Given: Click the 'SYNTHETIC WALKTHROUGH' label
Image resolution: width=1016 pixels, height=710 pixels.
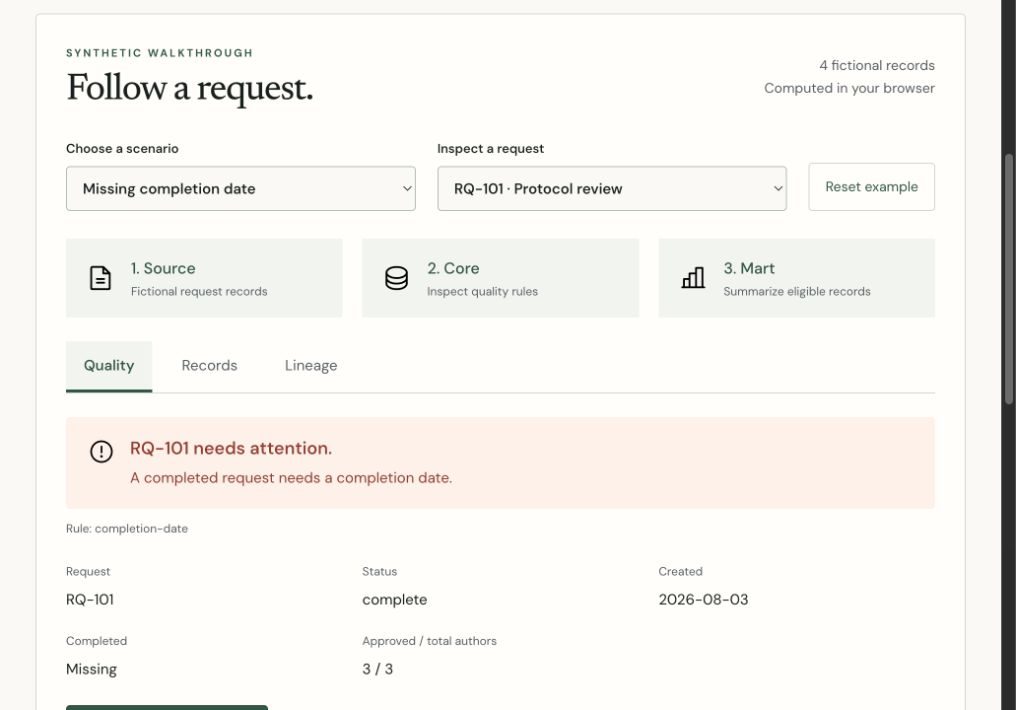Looking at the screenshot, I should 159,53.
